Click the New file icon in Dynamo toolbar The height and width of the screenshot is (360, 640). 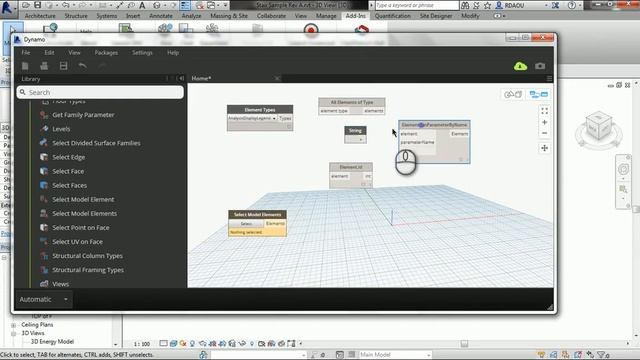25,66
